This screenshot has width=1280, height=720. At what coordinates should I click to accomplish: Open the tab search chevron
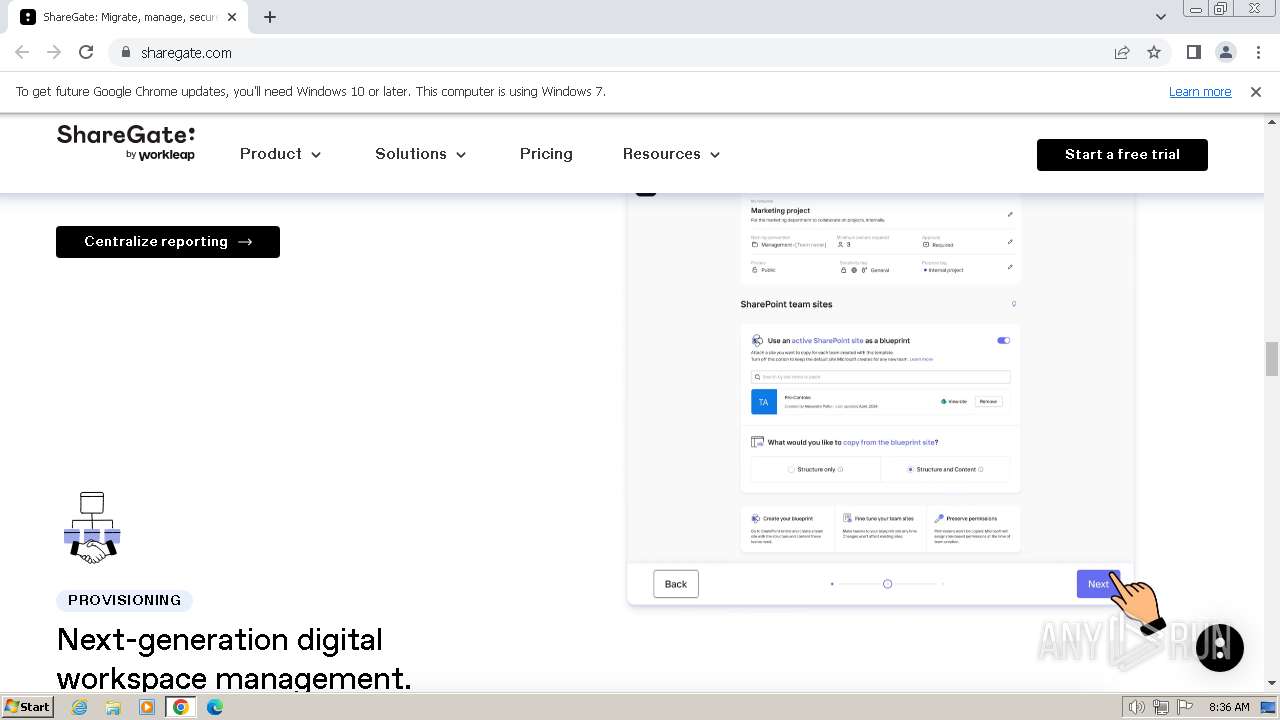[1160, 17]
